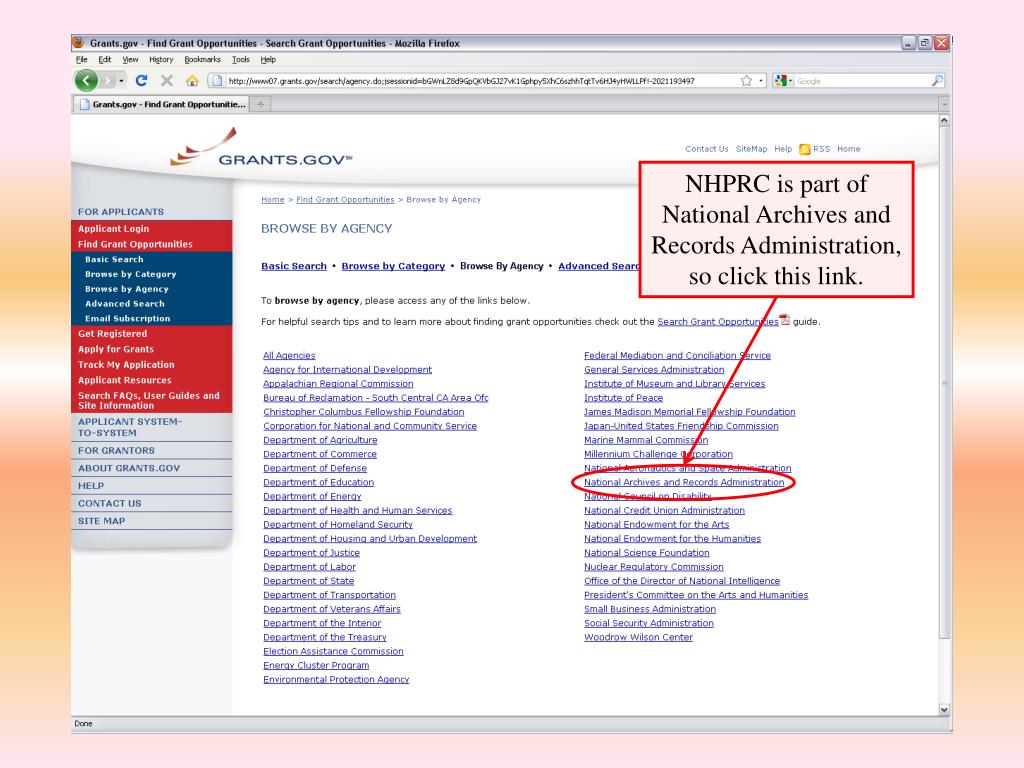Screen dimensions: 1024x768
Task: Open Institute of Museum and Library Services
Action: (674, 383)
